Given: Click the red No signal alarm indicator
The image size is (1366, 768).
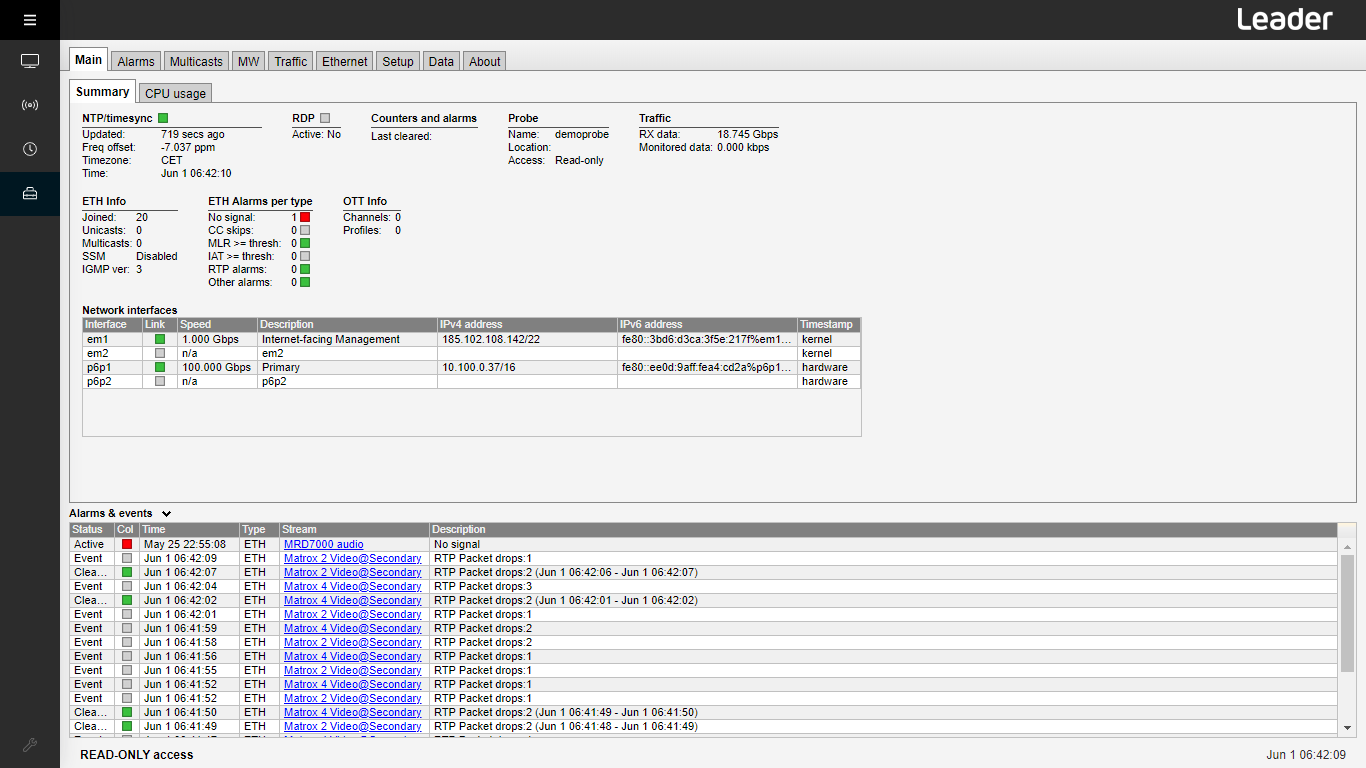Looking at the screenshot, I should (x=305, y=217).
